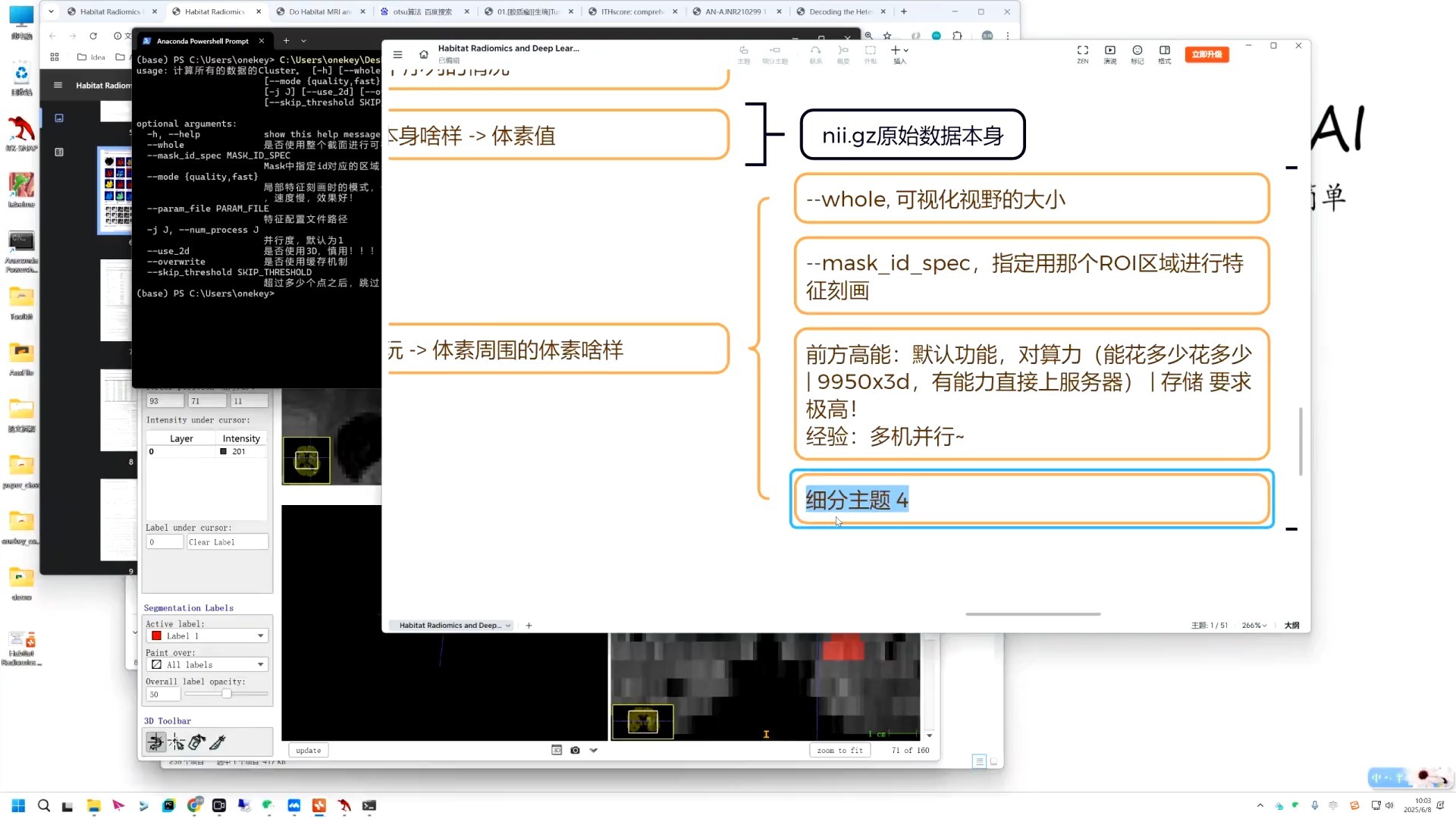The height and width of the screenshot is (819, 1456).
Task: Select the 3D trackball tool in 3D Toolbar
Action: click(156, 742)
